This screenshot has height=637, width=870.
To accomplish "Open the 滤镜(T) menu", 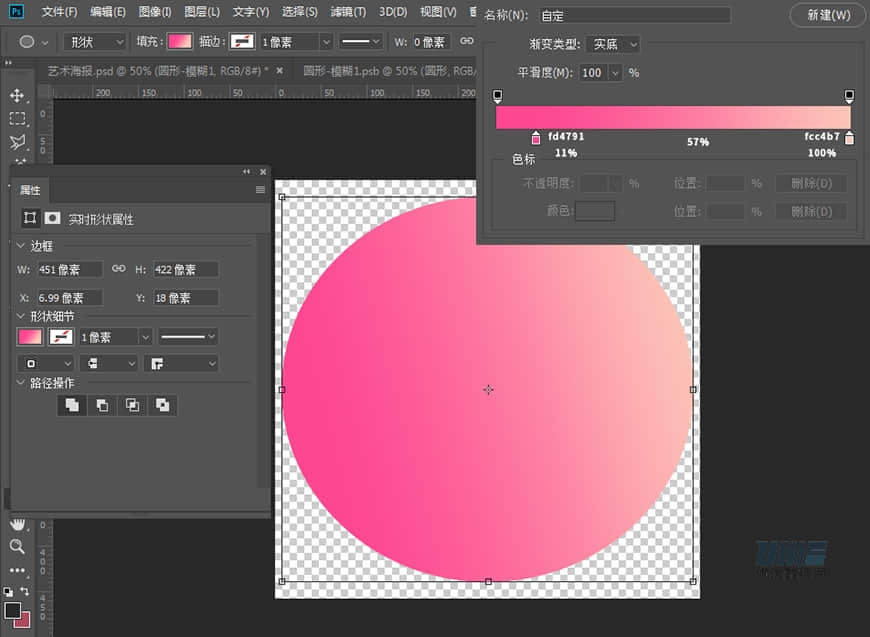I will 347,12.
